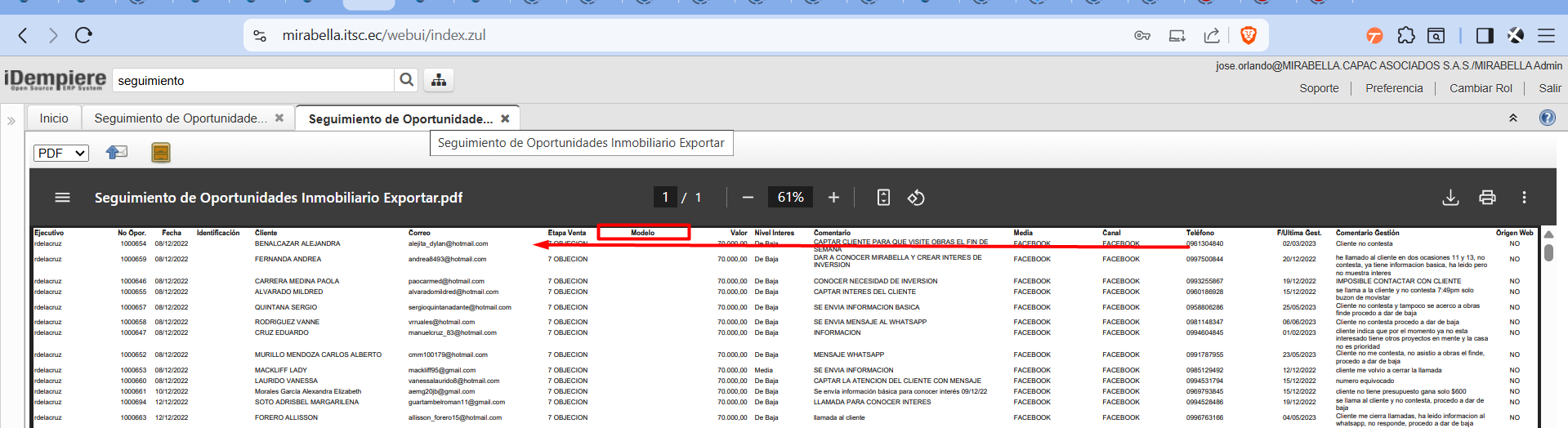Click the fit to page icon
Screen dimensions: 1568x428
[883, 198]
